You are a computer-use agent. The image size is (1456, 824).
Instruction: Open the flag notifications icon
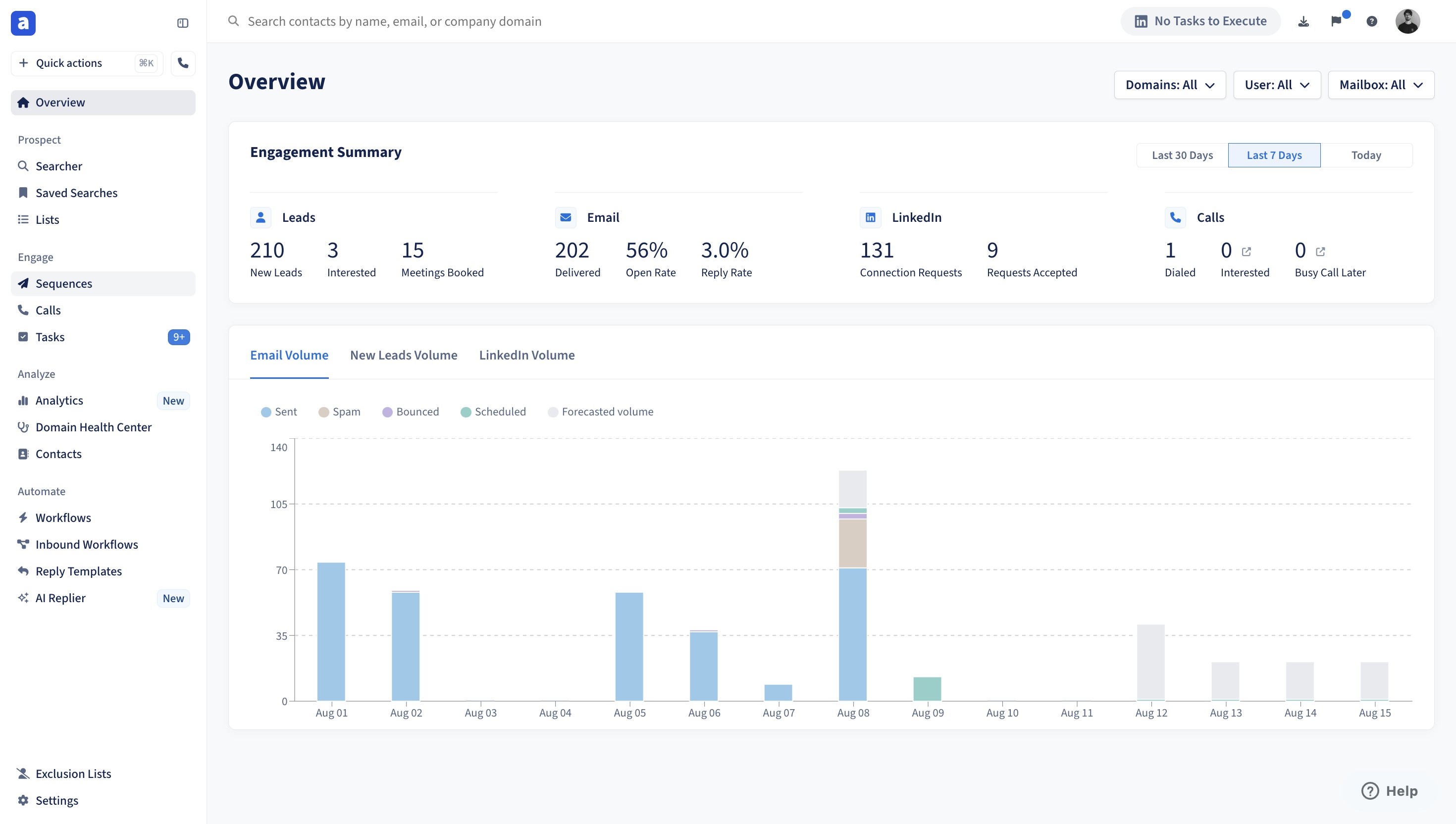point(1337,21)
